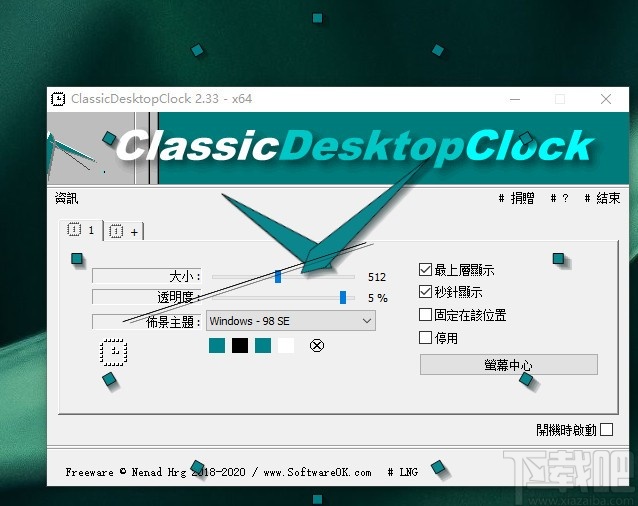Click the ClassicDesktopClock title bar app icon

point(58,99)
